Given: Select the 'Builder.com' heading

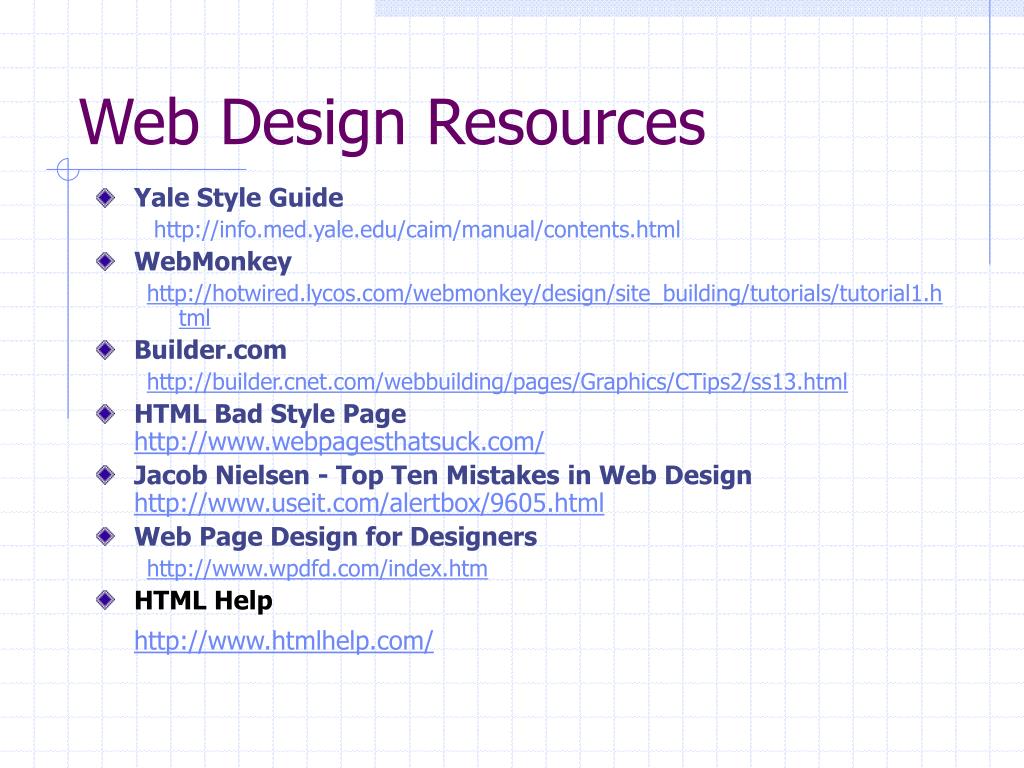Looking at the screenshot, I should (210, 350).
